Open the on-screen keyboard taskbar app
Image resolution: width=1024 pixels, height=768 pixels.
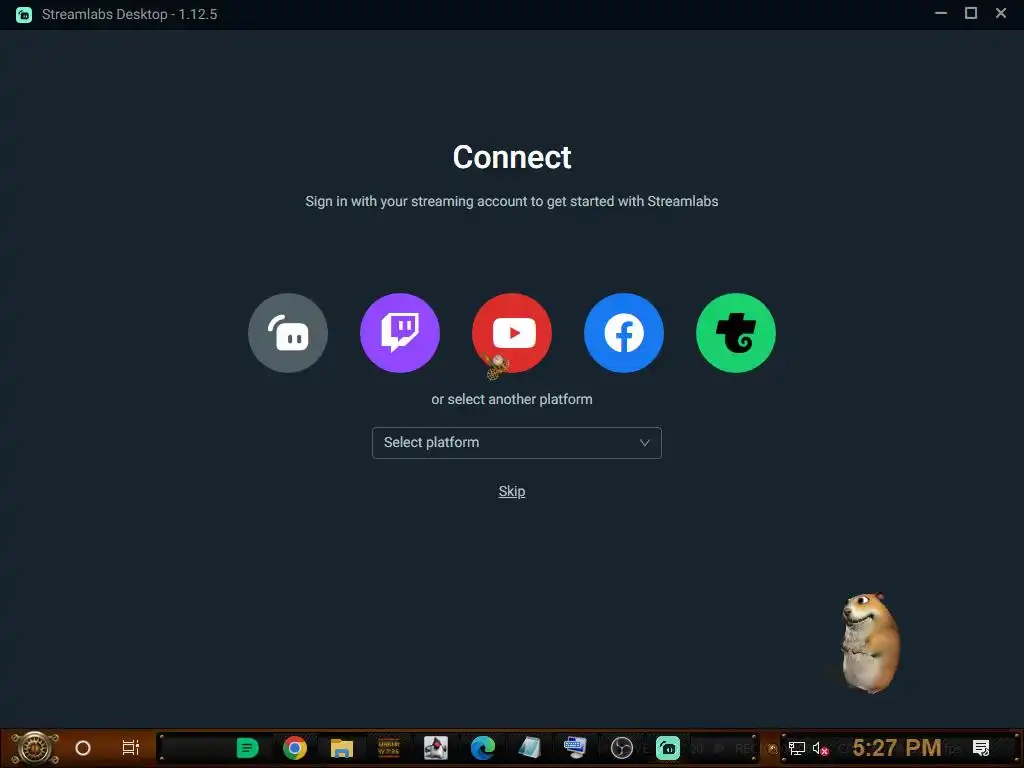pyautogui.click(x=575, y=748)
